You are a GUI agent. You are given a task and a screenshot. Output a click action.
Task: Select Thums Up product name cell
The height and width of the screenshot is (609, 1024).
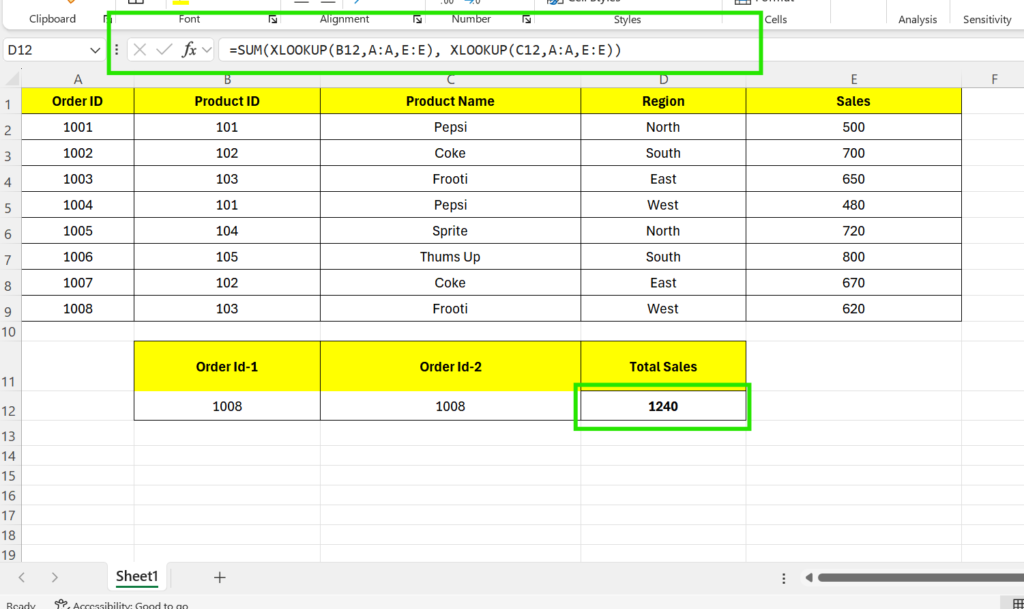(451, 257)
